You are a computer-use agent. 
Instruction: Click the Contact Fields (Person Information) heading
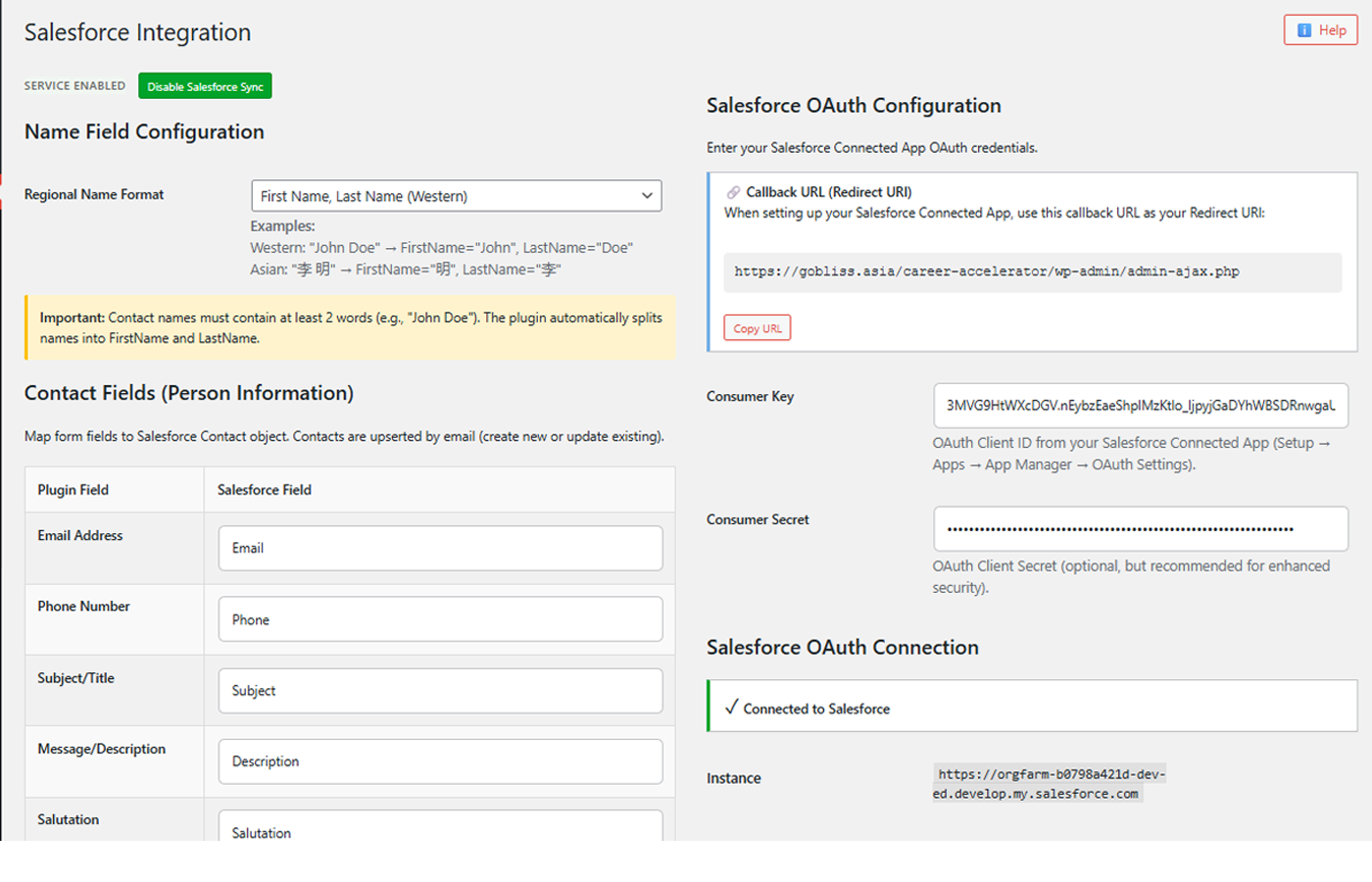pos(189,393)
